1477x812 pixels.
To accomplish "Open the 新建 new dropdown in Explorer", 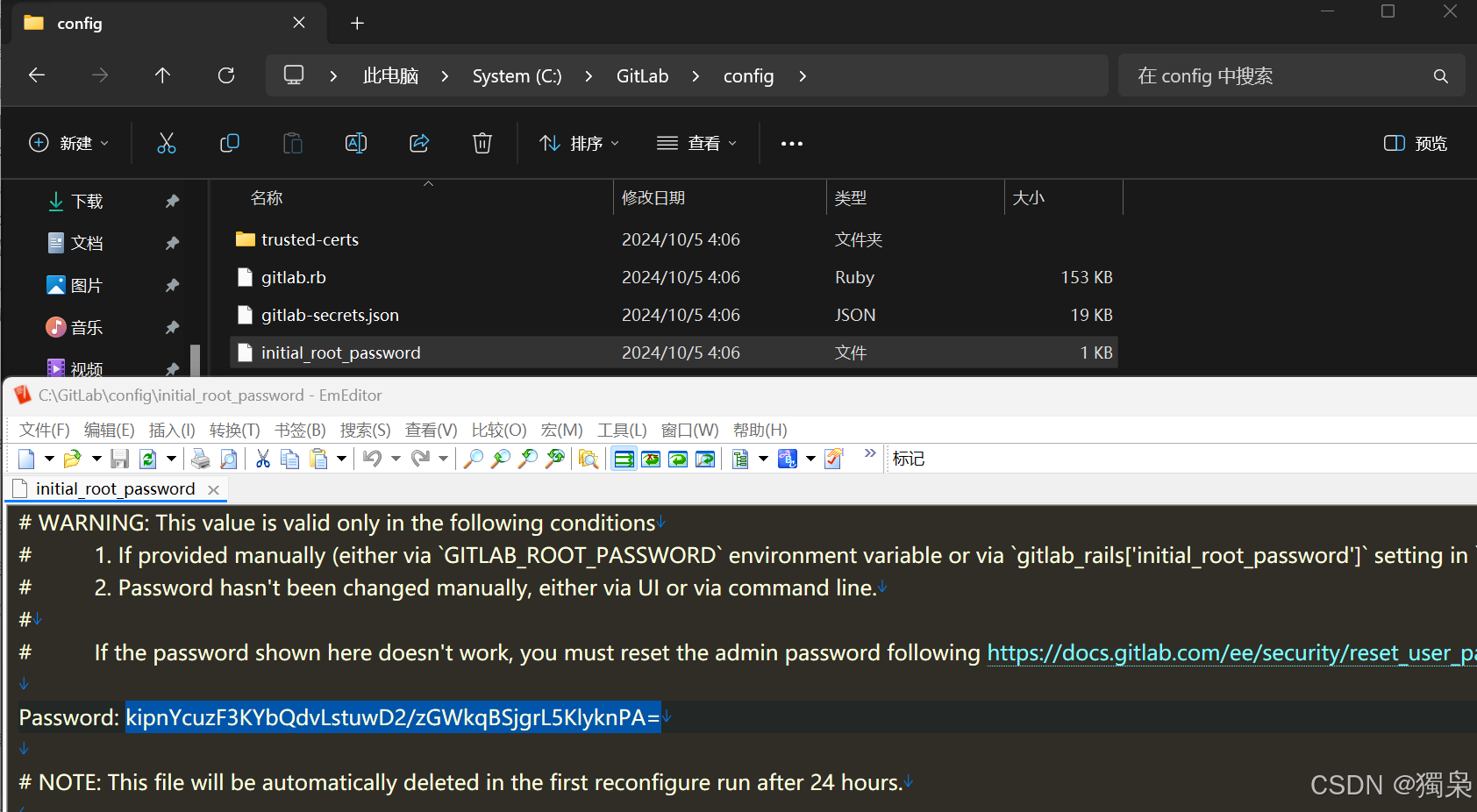I will click(x=68, y=143).
